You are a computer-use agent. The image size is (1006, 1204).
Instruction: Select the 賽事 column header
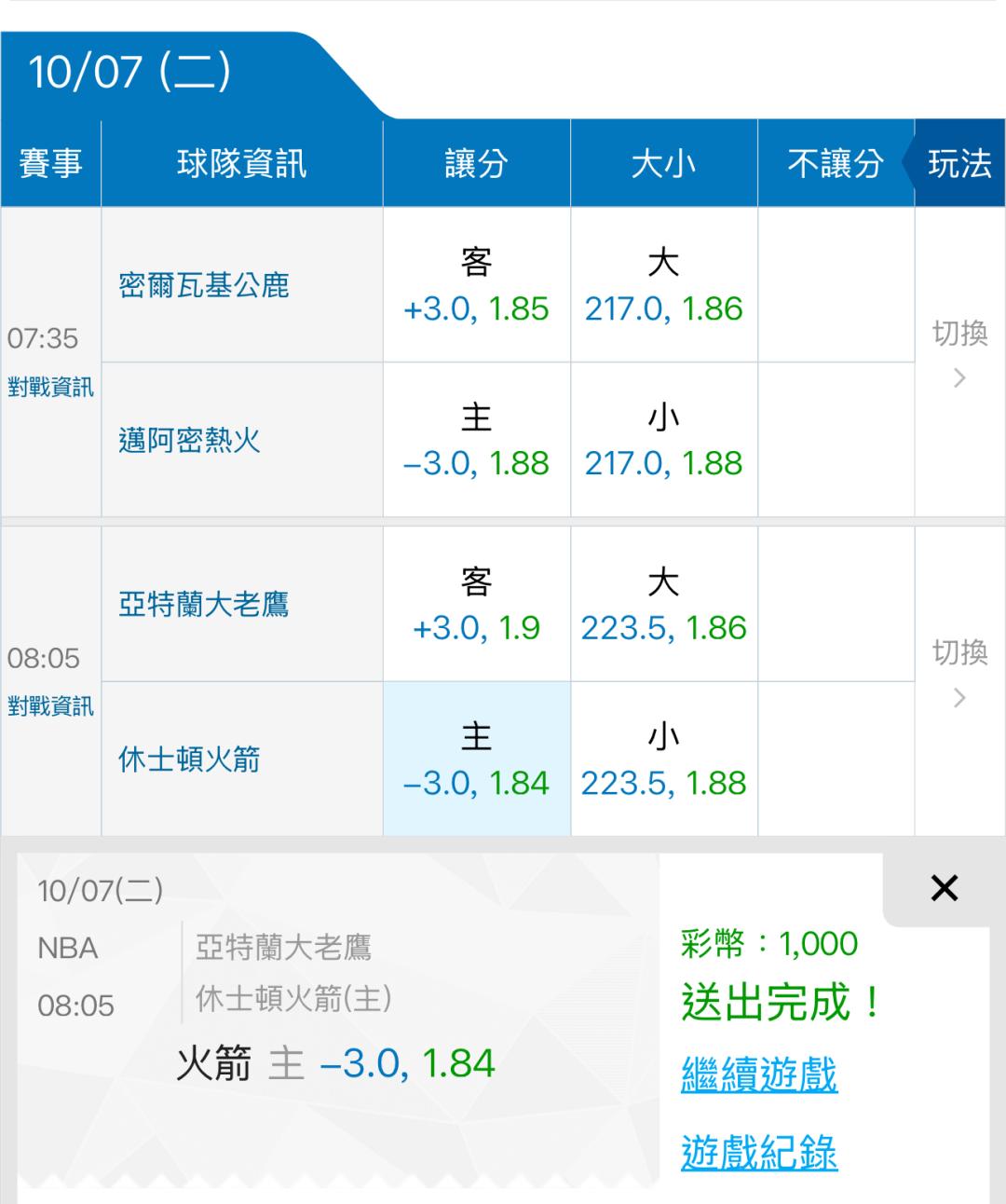coord(50,164)
